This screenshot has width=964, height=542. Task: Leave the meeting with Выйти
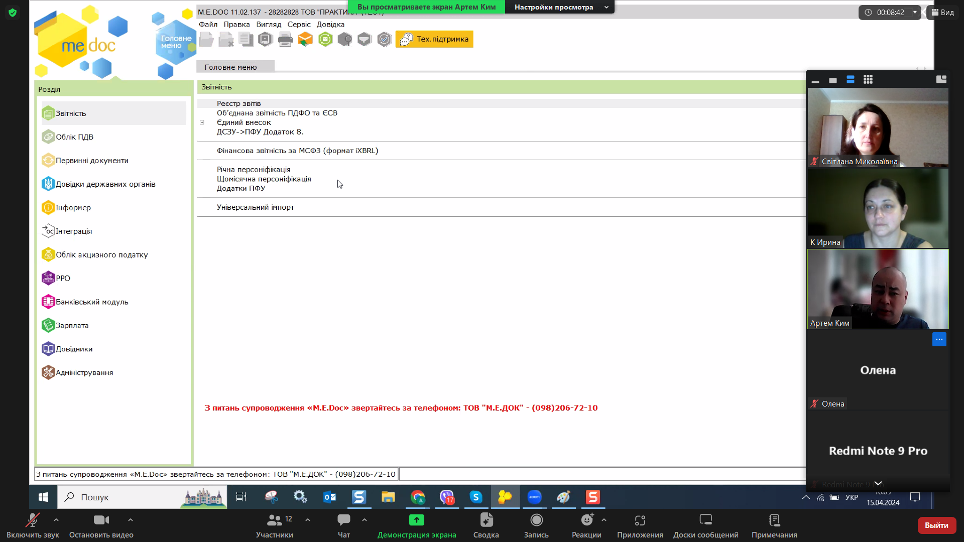[936, 525]
